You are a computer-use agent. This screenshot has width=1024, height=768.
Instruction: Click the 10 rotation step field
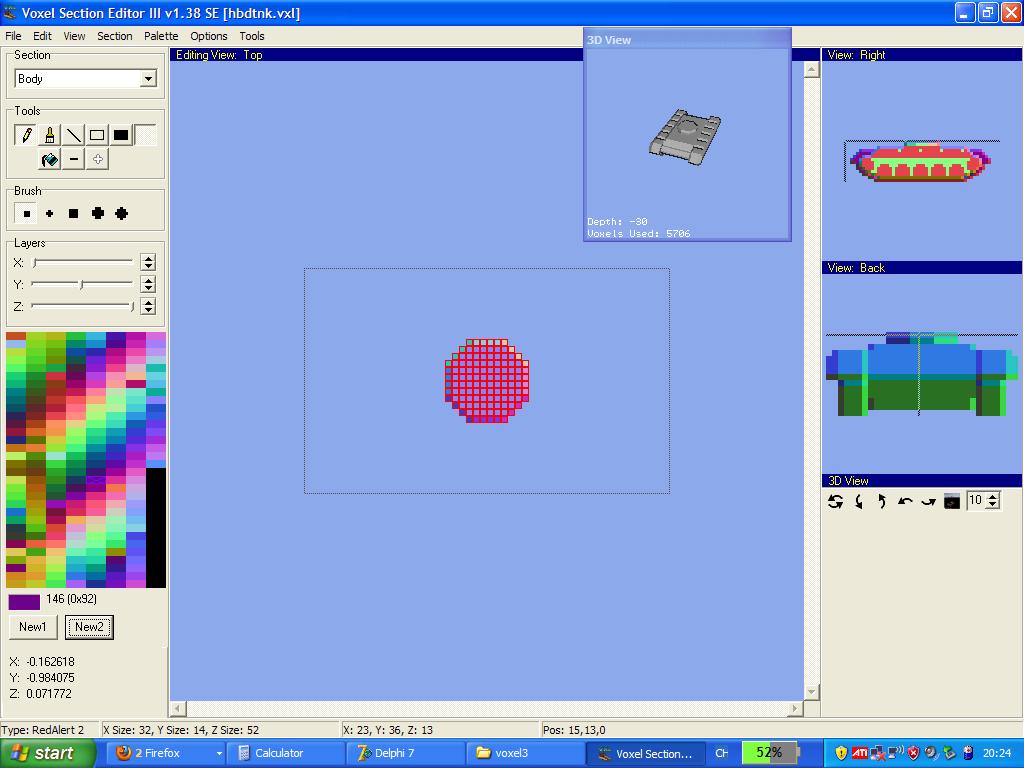pos(976,501)
